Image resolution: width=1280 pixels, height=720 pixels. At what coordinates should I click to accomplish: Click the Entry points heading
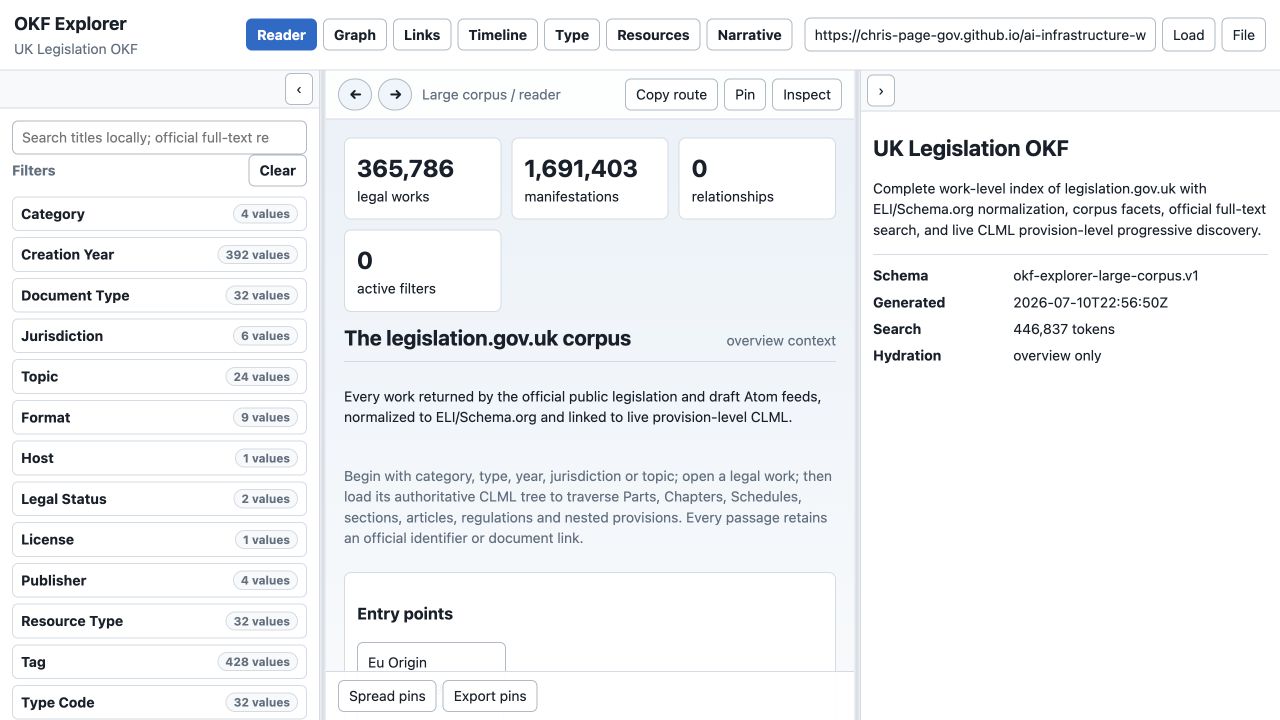pos(405,614)
